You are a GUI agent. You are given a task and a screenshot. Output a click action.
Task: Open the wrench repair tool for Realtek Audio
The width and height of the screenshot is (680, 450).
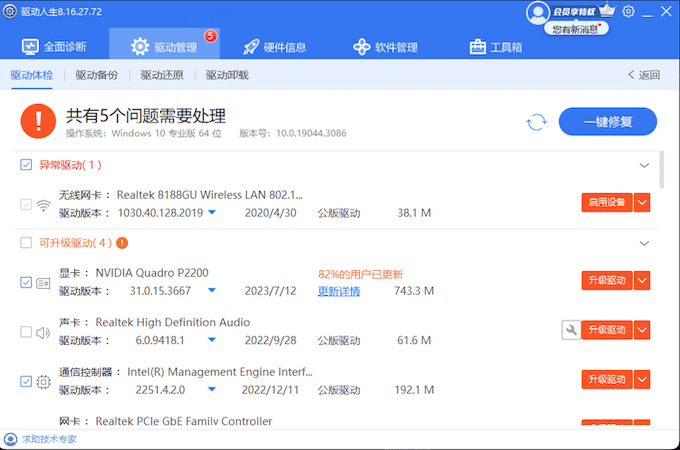pyautogui.click(x=571, y=330)
